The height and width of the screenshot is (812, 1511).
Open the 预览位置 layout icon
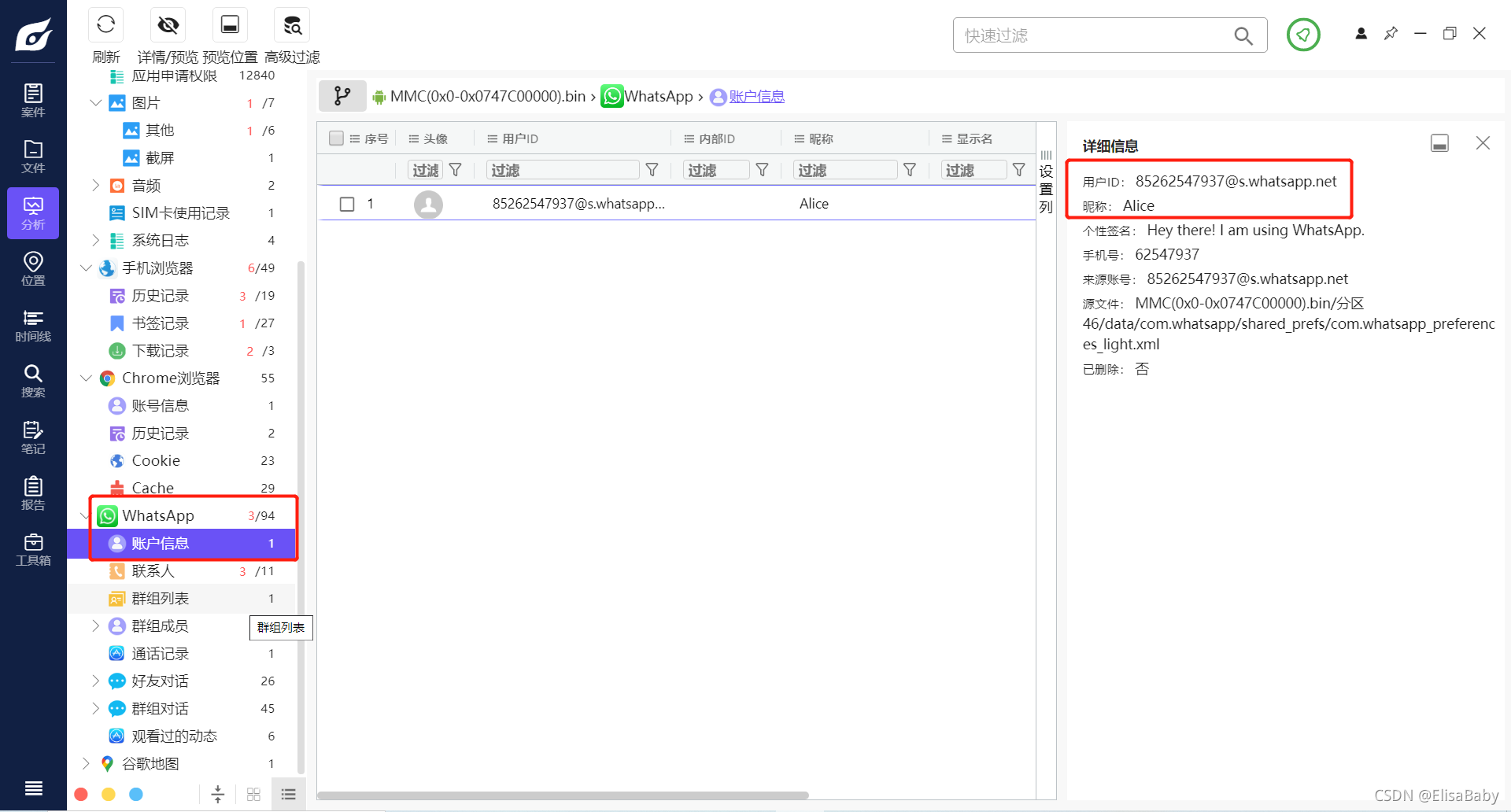[x=230, y=24]
